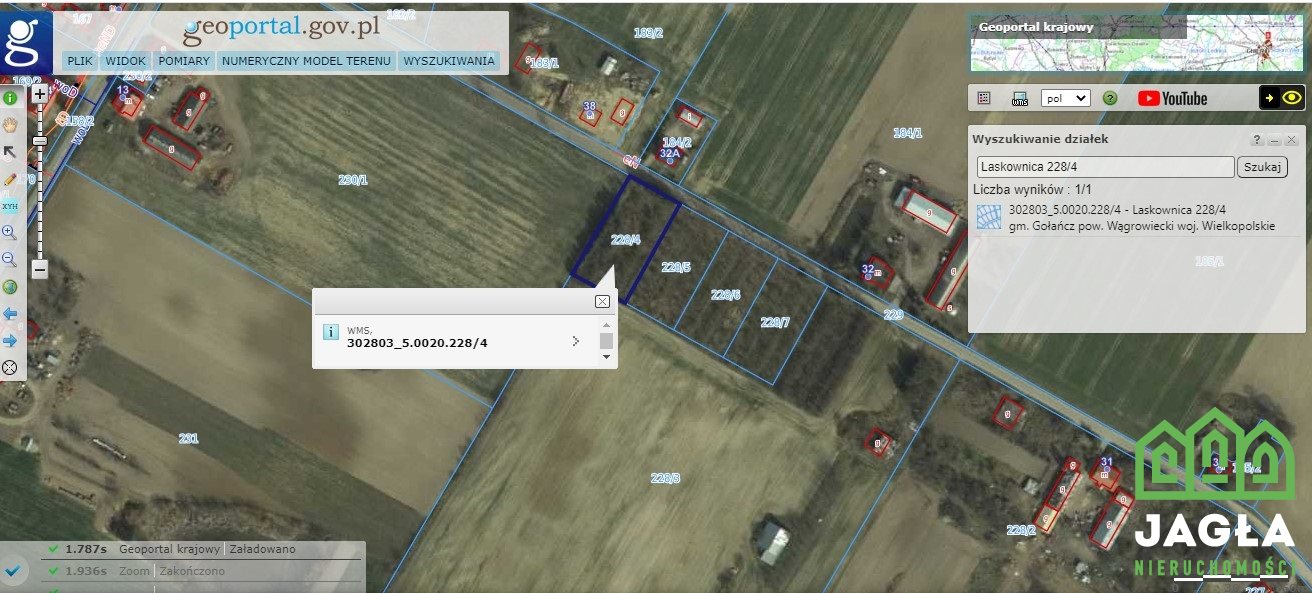This screenshot has width=1312, height=593.
Task: Open the XYH coordinates tool
Action: (x=10, y=206)
